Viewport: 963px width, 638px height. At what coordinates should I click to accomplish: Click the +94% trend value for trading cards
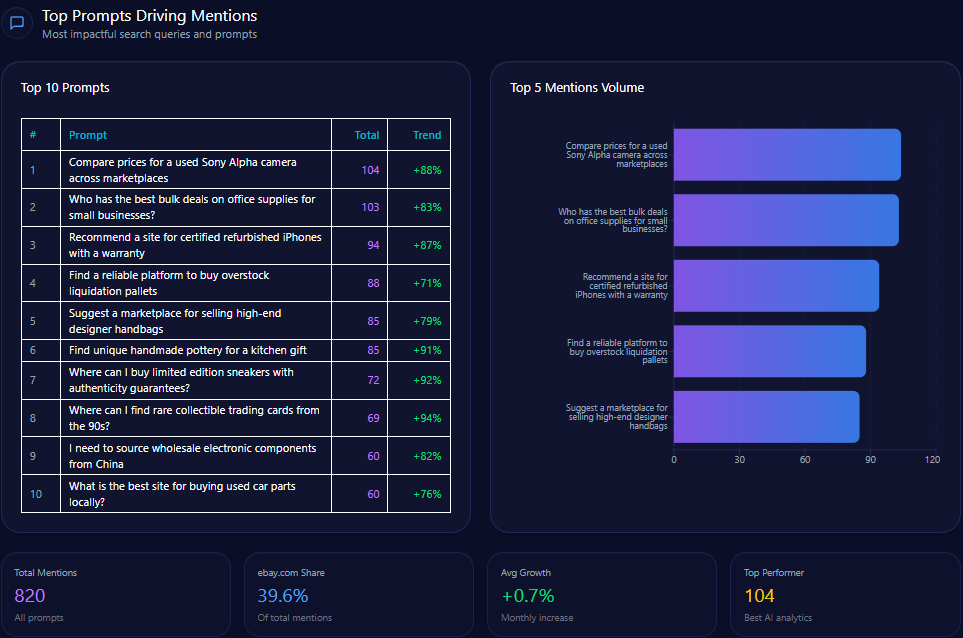click(427, 418)
